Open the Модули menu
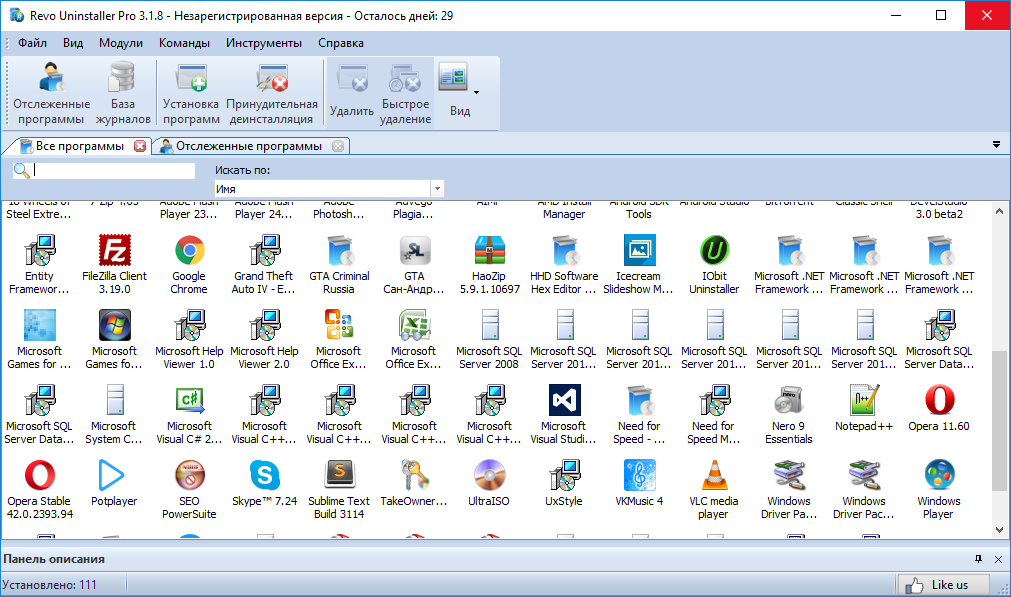 click(121, 43)
